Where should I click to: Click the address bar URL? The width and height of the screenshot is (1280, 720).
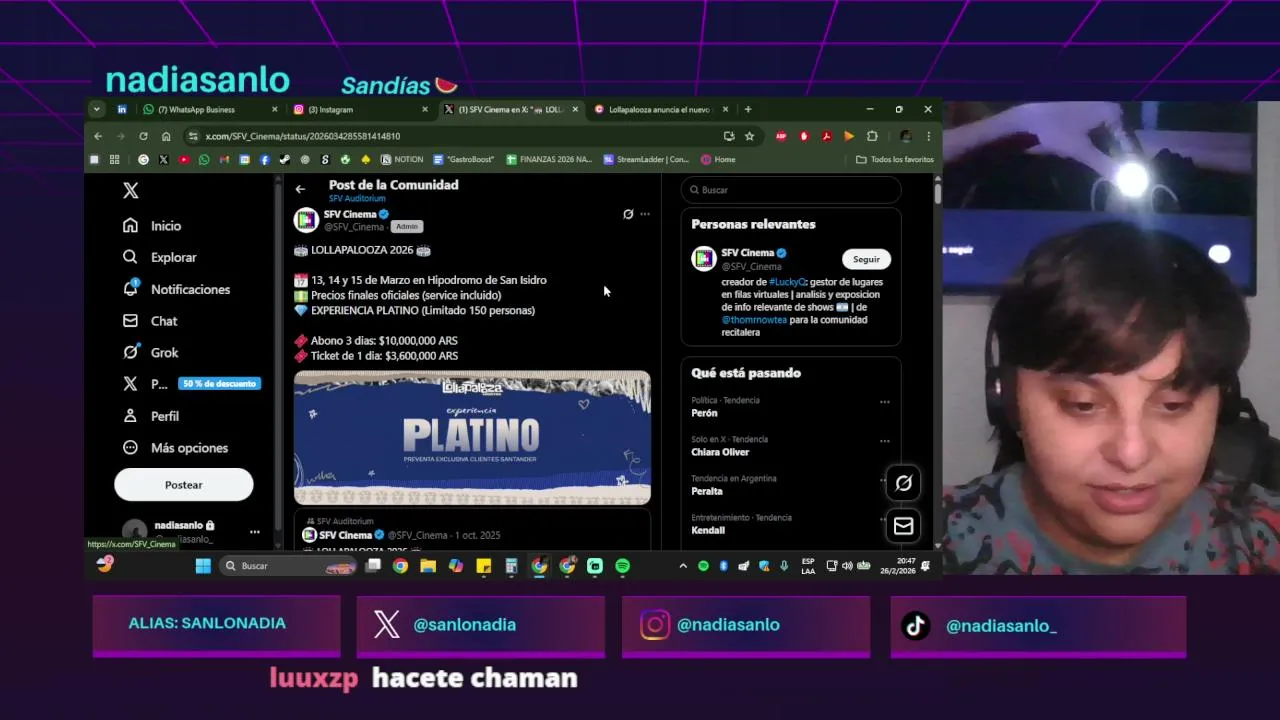pyautogui.click(x=303, y=136)
